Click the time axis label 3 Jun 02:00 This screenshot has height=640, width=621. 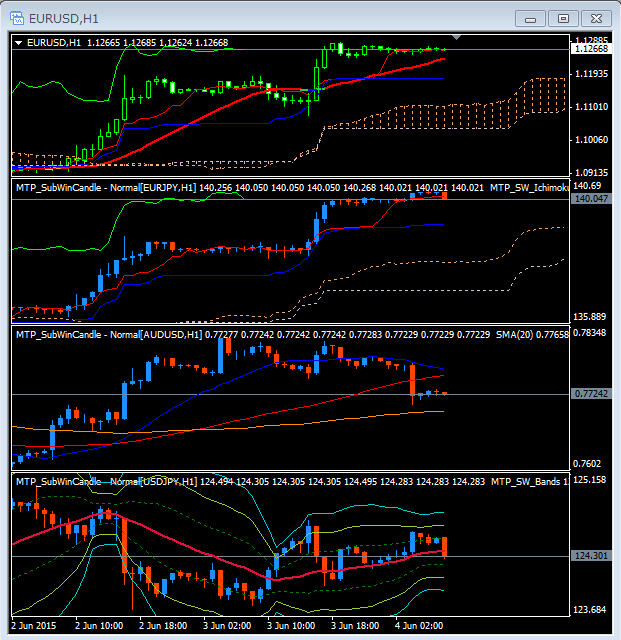tap(227, 626)
